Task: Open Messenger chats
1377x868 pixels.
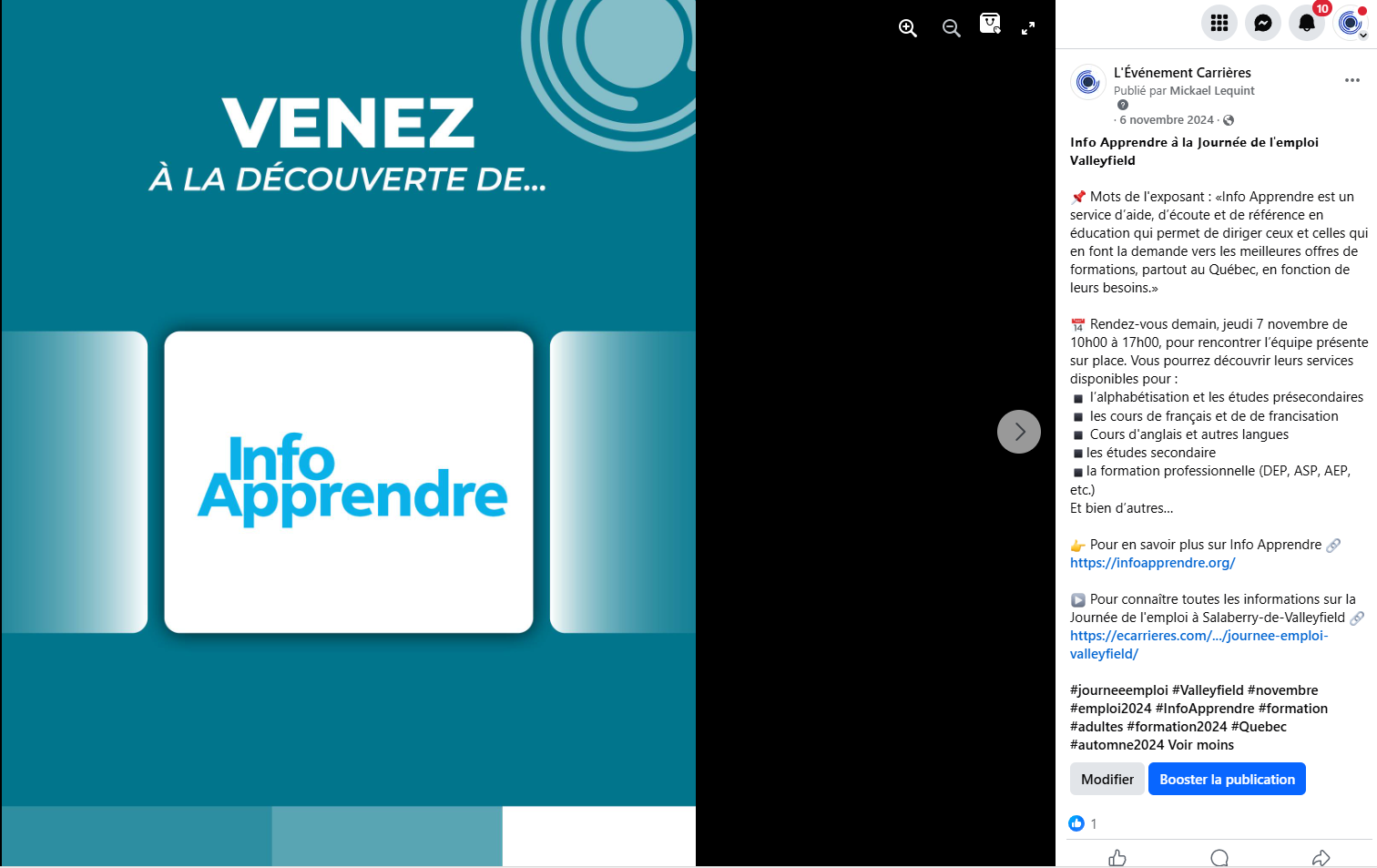Action: coord(1262,23)
